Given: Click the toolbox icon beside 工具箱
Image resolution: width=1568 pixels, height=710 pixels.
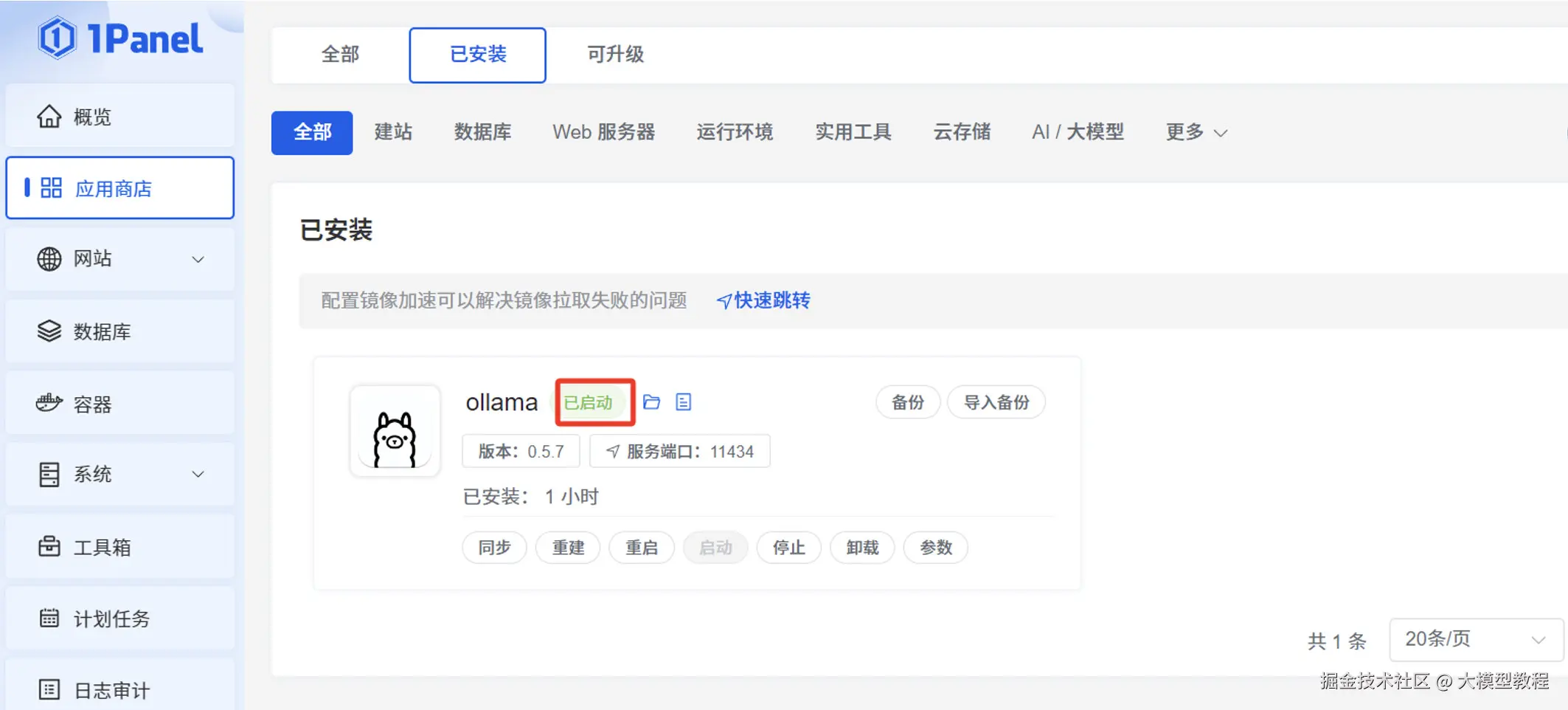Looking at the screenshot, I should (x=49, y=546).
